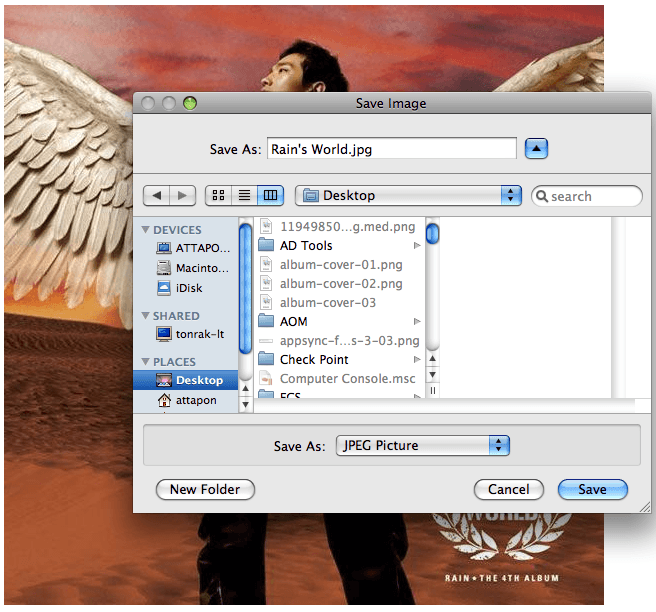Click the file list scroll up arrow
The image size is (656, 612).
pyautogui.click(x=433, y=358)
